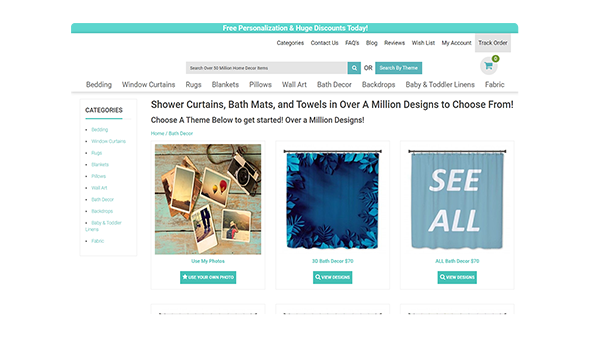590x360 pixels.
Task: Click Use Your Own Photo button
Action: click(x=208, y=277)
